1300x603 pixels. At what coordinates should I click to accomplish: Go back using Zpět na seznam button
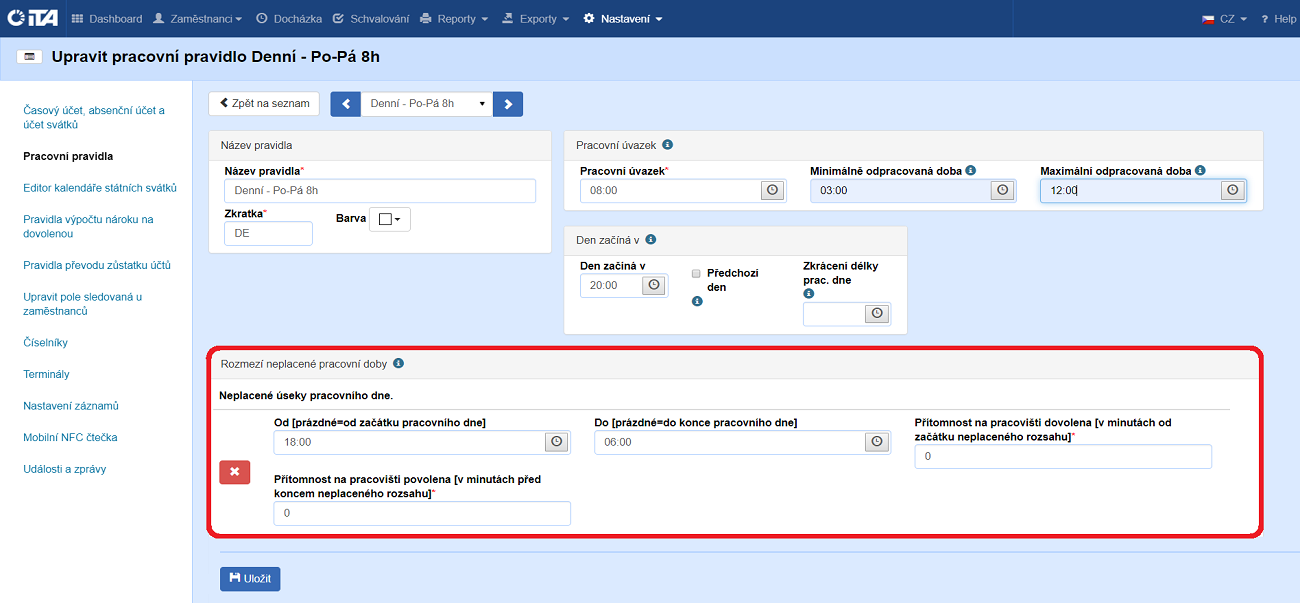[264, 104]
